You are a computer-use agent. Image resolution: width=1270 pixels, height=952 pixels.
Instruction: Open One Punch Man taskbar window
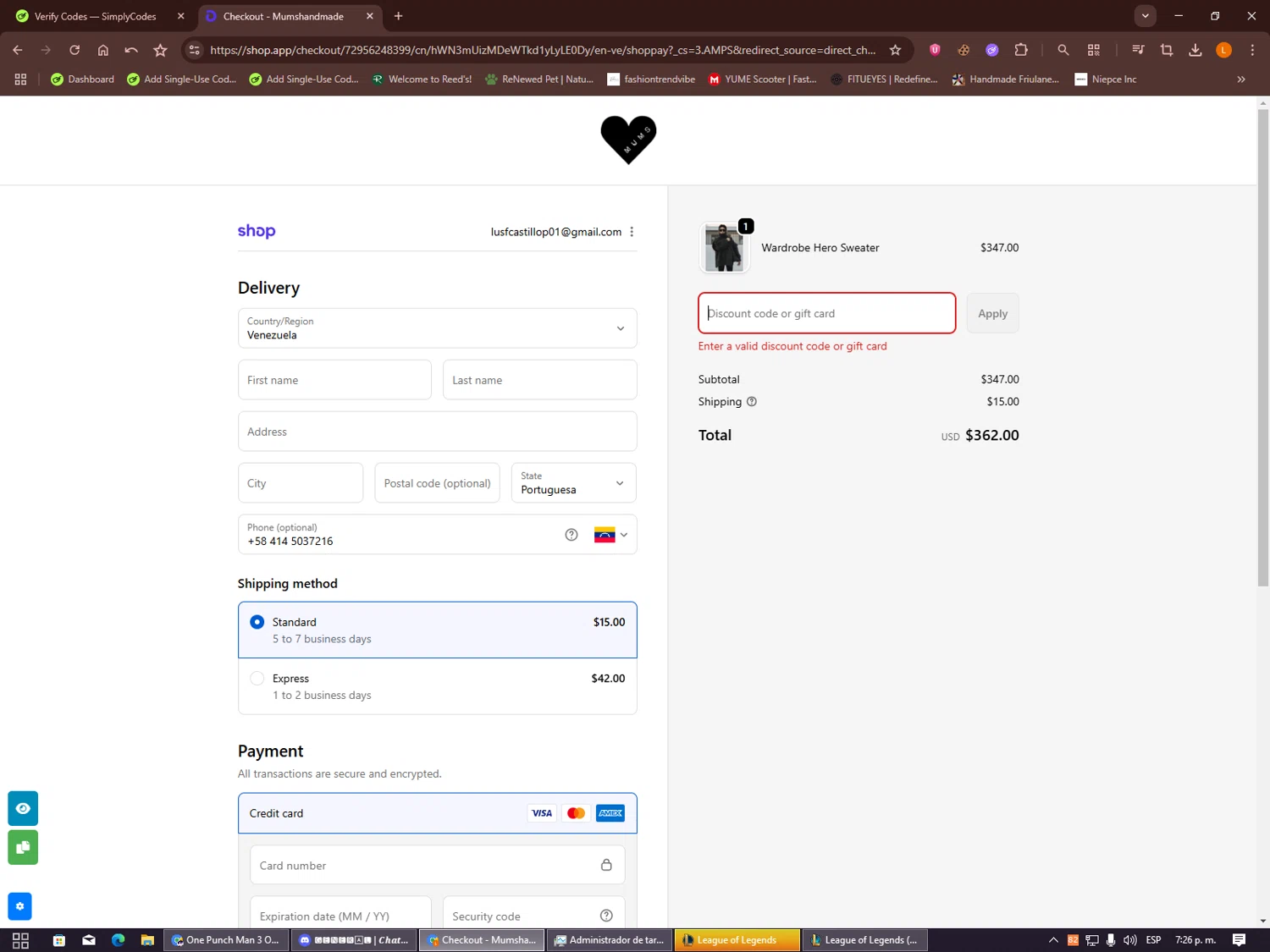[x=225, y=940]
